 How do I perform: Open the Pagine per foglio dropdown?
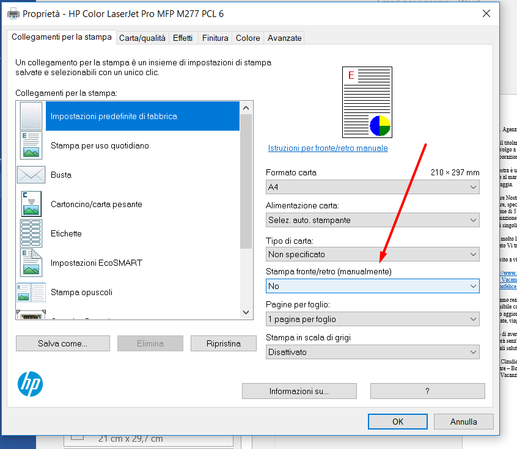tap(373, 319)
